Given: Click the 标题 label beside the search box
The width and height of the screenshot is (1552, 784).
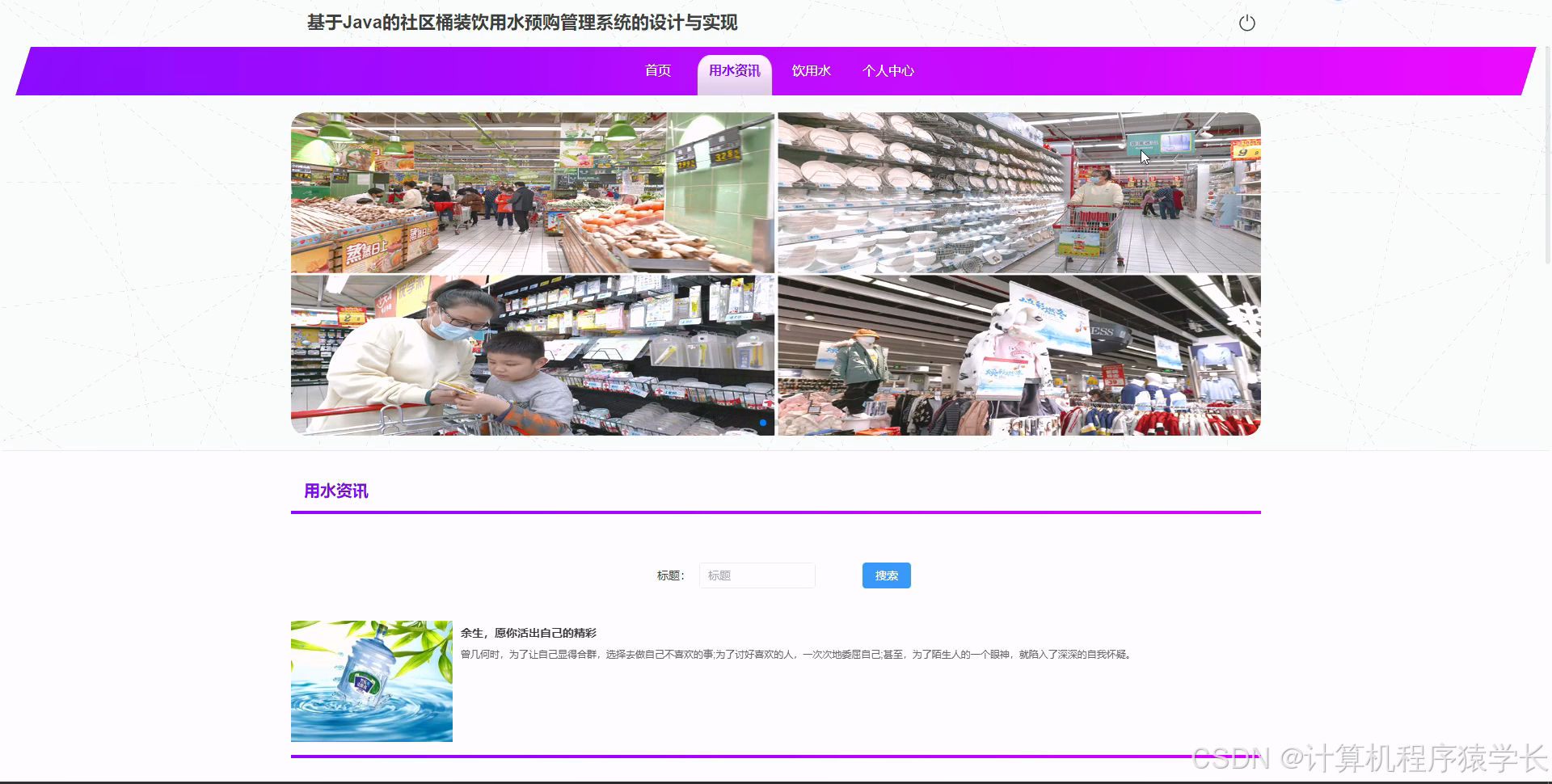Looking at the screenshot, I should point(670,575).
